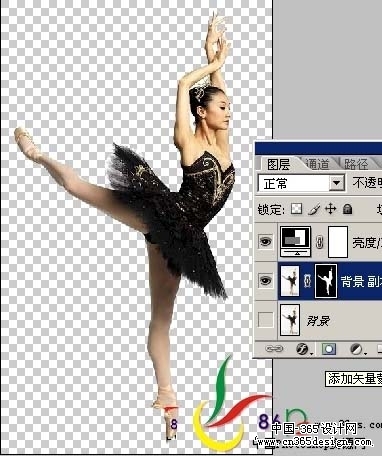Click the lock position move icon
The height and width of the screenshot is (456, 382).
click(x=331, y=209)
